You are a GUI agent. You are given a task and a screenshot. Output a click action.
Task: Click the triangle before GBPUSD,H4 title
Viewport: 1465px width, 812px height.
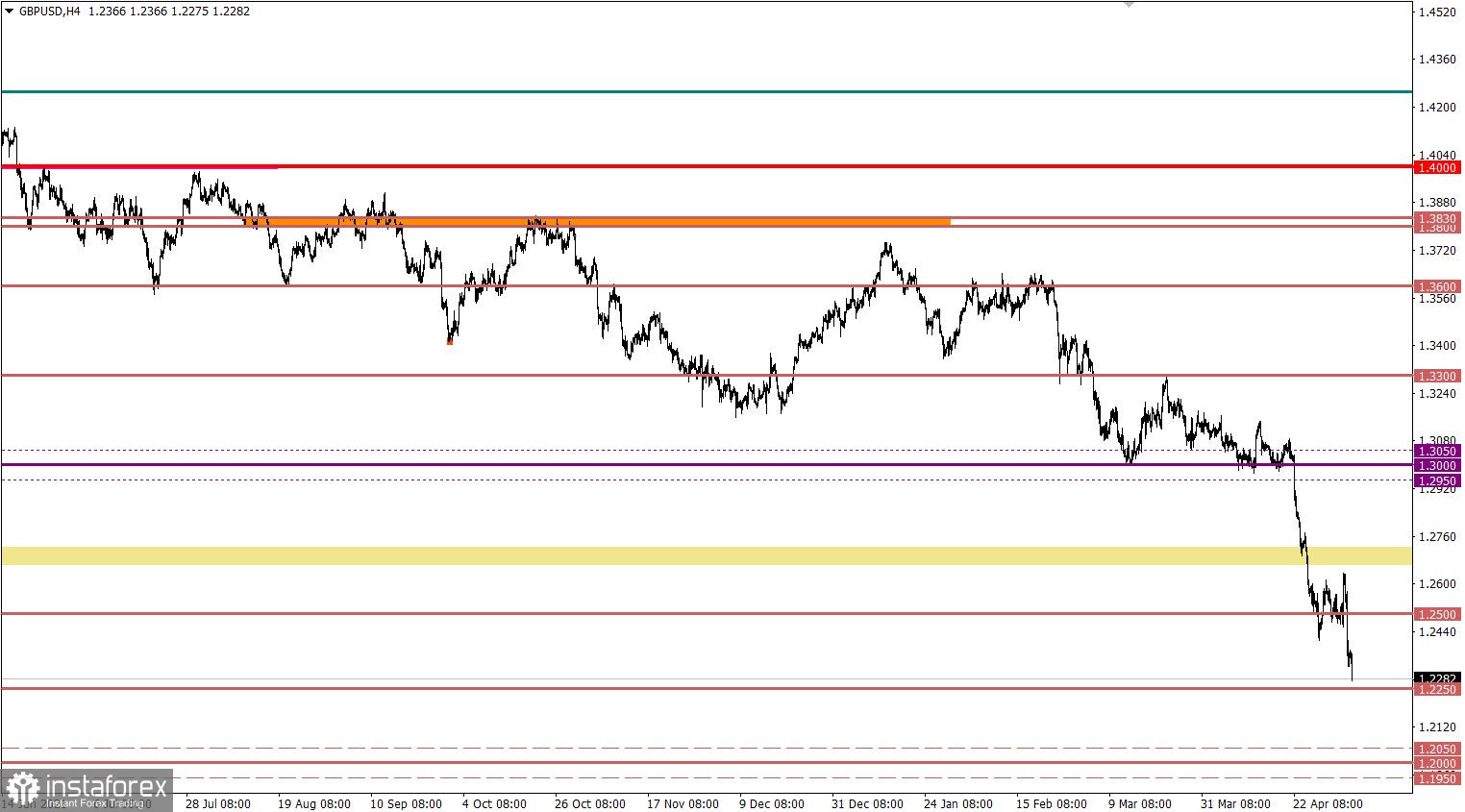click(x=9, y=12)
